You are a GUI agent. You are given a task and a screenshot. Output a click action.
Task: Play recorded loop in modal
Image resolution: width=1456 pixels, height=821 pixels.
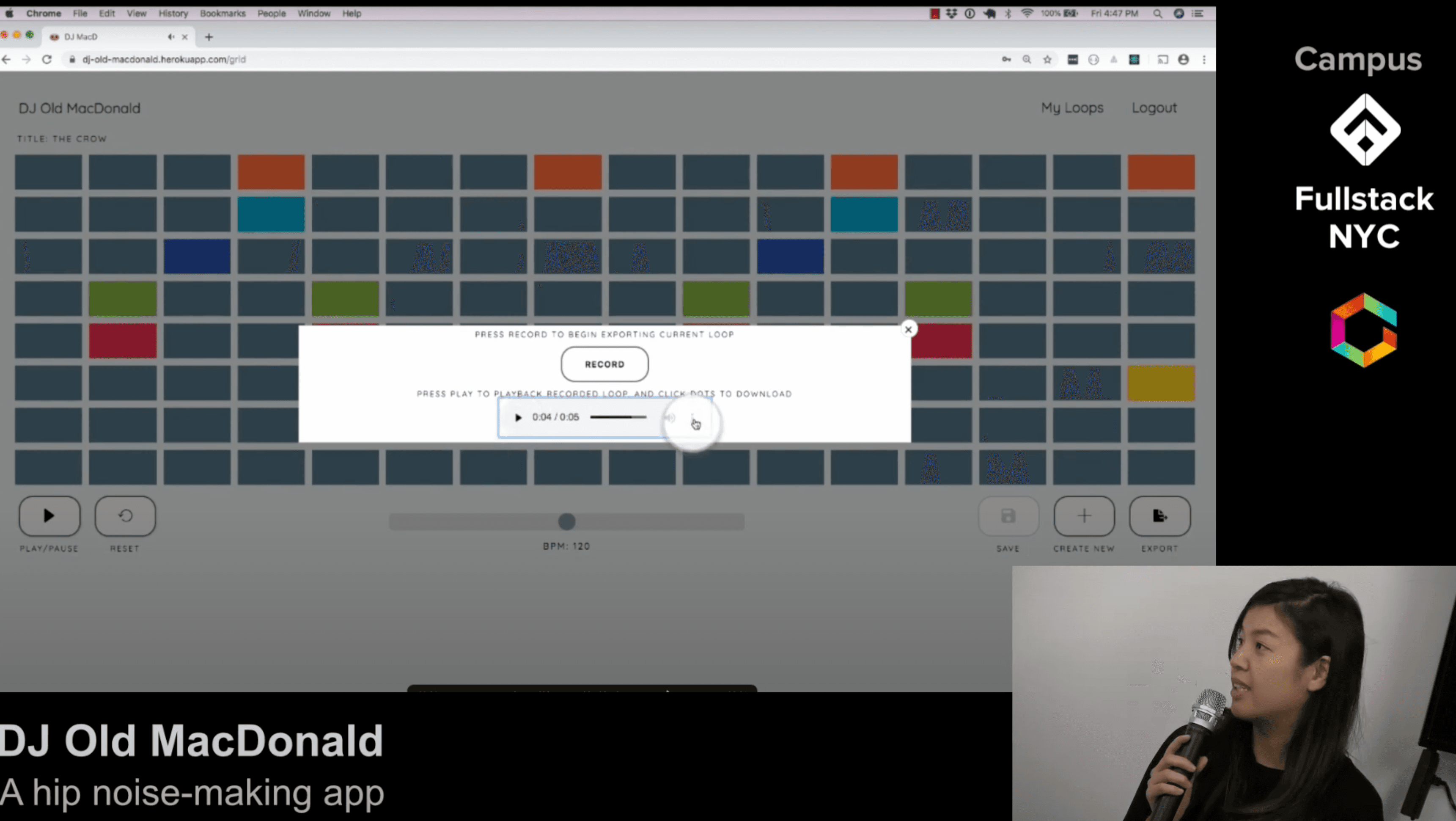[518, 417]
